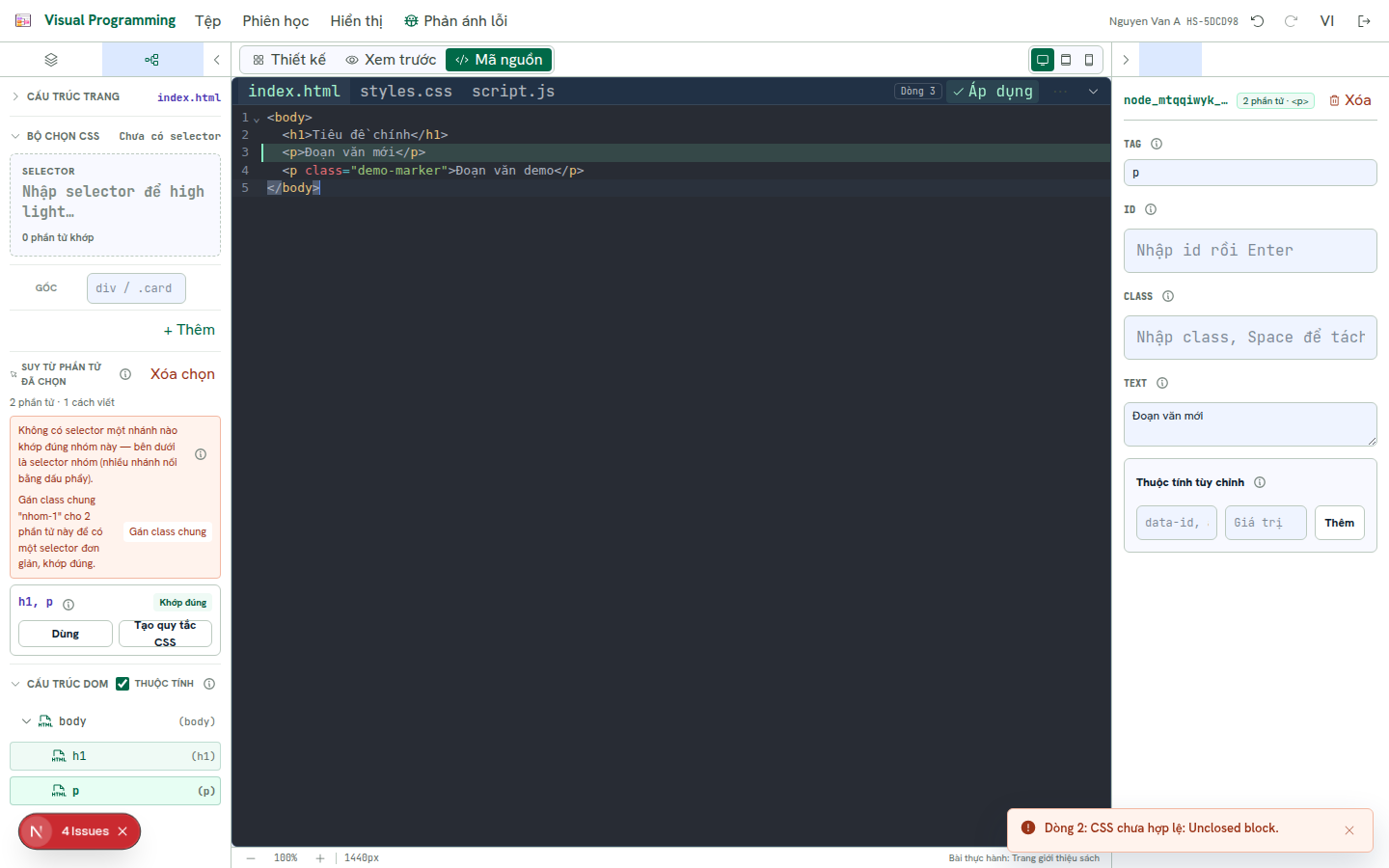Open the layers panel tab icon
Screen dimensions: 1389x868
pos(51,60)
